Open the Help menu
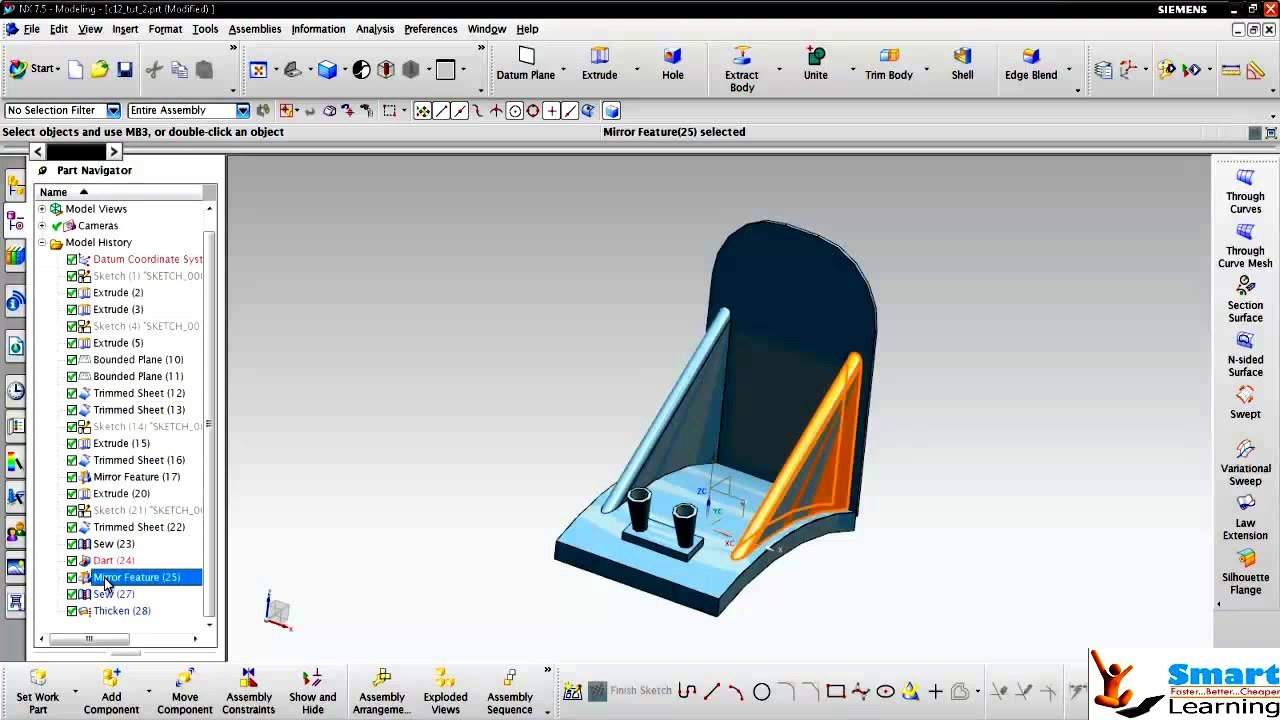 [527, 29]
